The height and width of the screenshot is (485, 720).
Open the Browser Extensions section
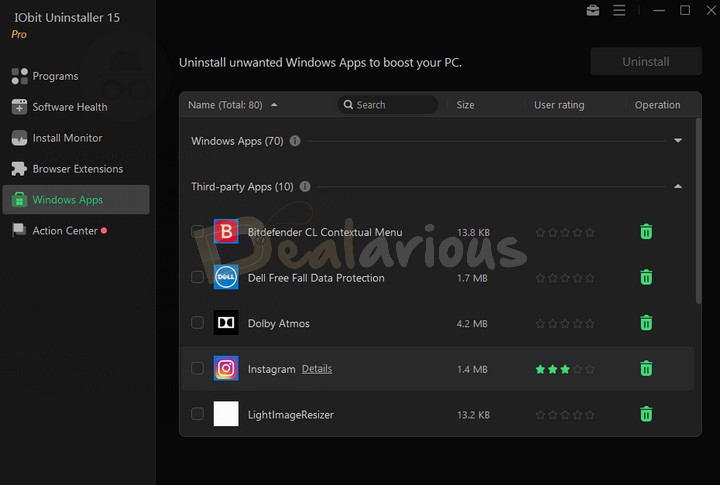[x=76, y=169]
